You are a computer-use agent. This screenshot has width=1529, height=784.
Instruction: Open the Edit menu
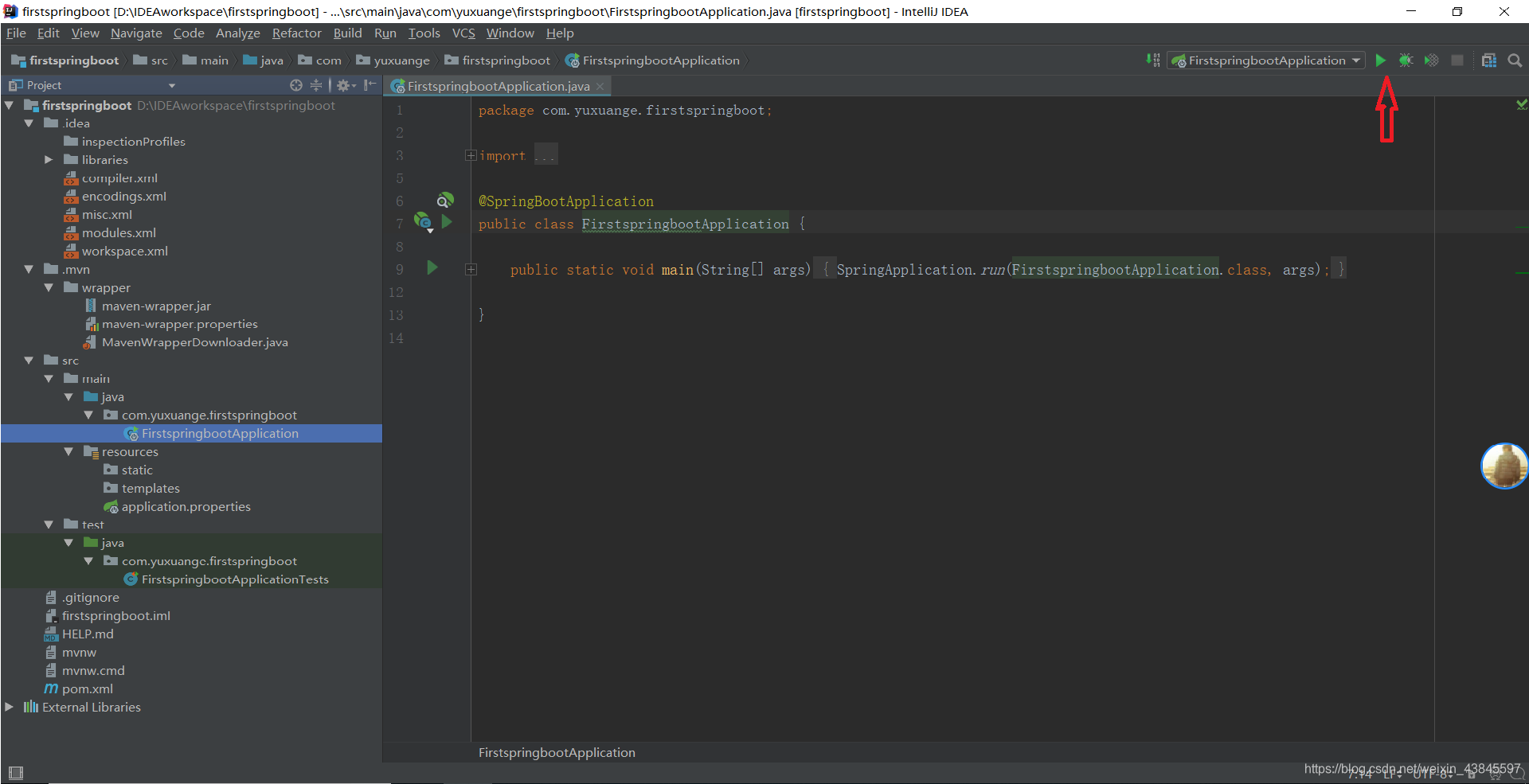click(49, 33)
